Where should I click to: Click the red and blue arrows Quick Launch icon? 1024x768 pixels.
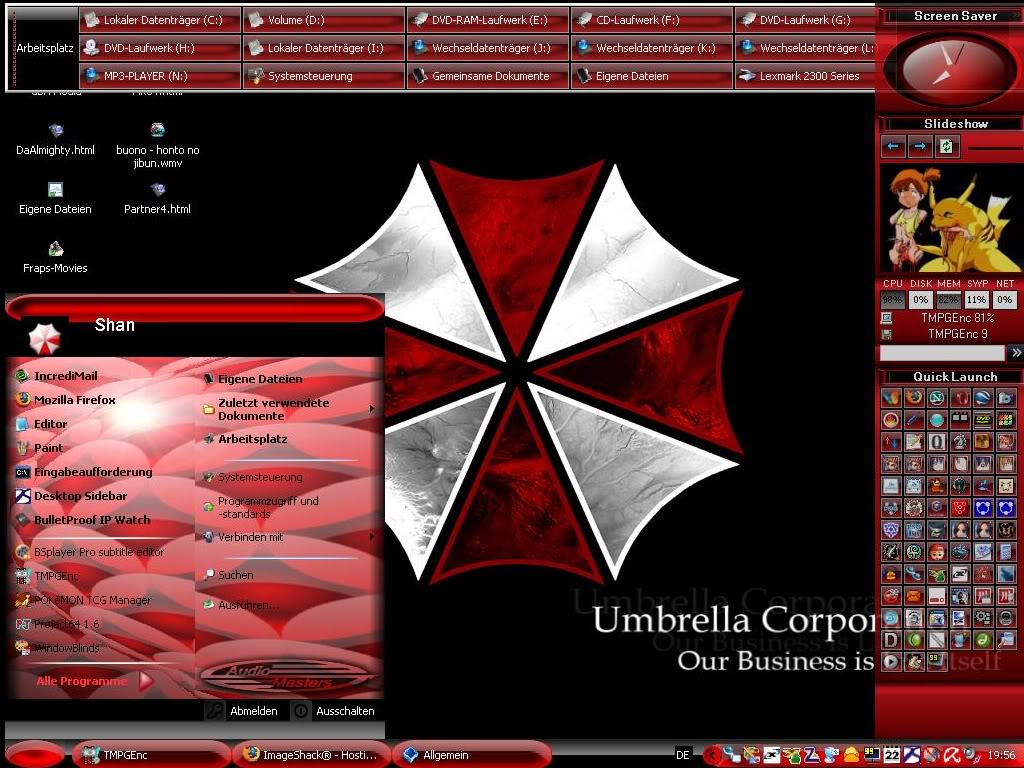point(891,441)
